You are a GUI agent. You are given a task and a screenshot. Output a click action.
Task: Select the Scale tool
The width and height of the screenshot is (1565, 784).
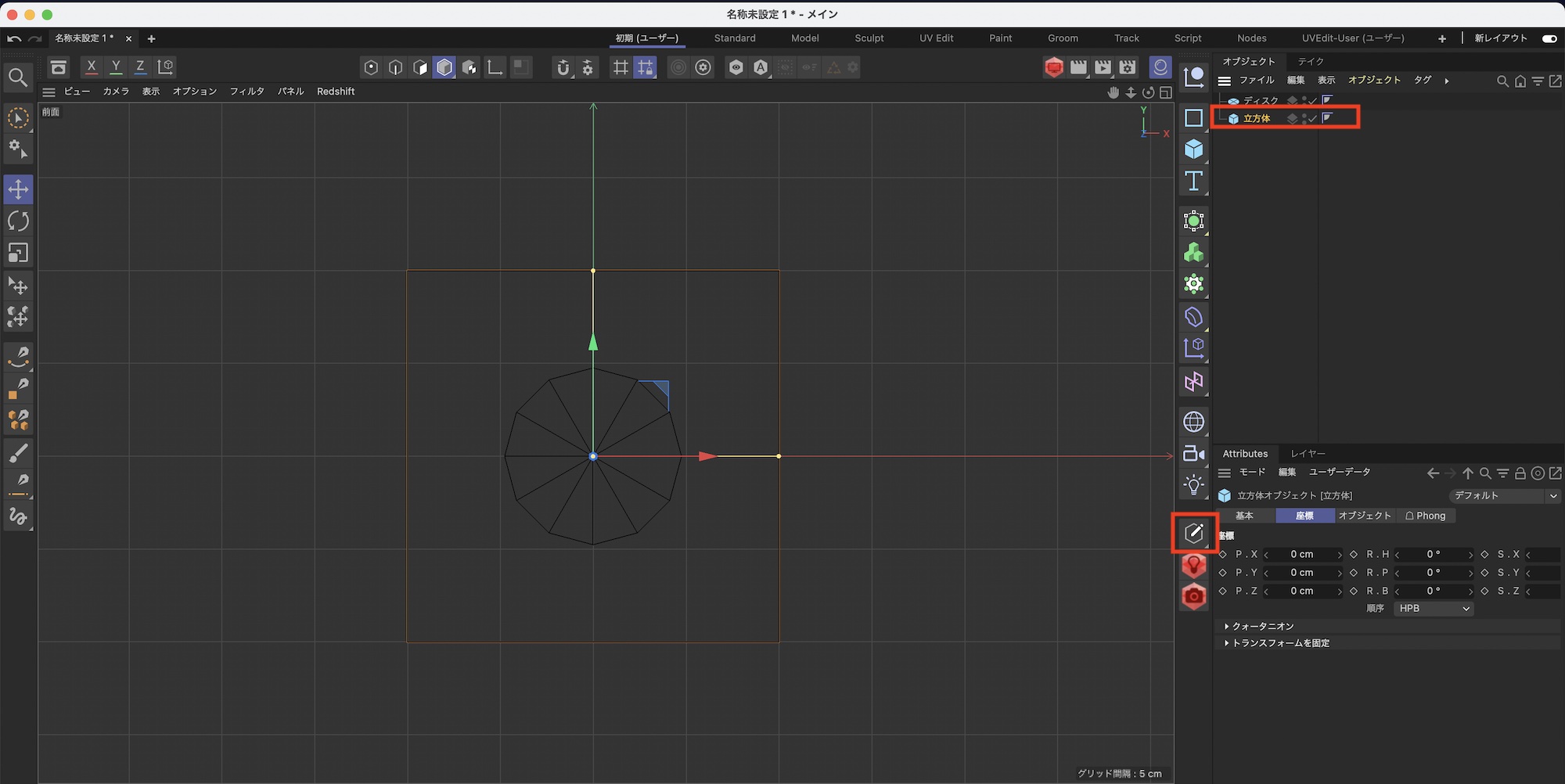[18, 253]
